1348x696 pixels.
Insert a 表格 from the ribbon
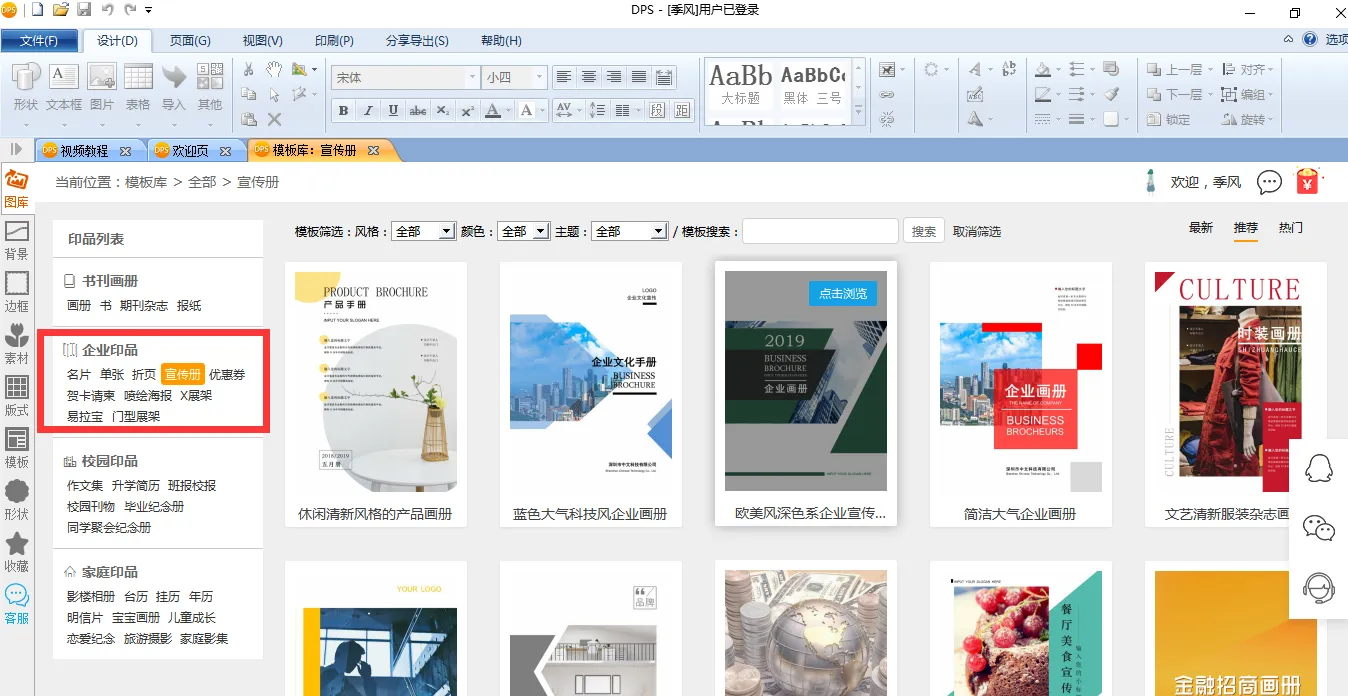(138, 87)
